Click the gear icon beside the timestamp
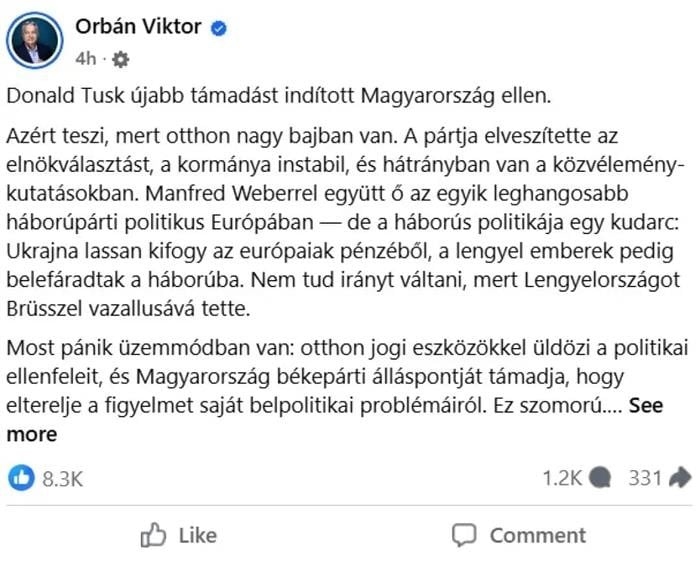The height and width of the screenshot is (561, 700). click(121, 59)
